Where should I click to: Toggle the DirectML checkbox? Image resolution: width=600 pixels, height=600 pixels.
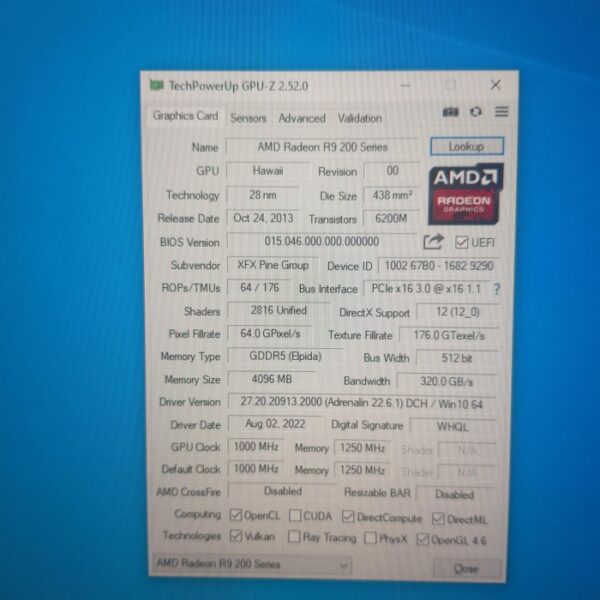[438, 518]
